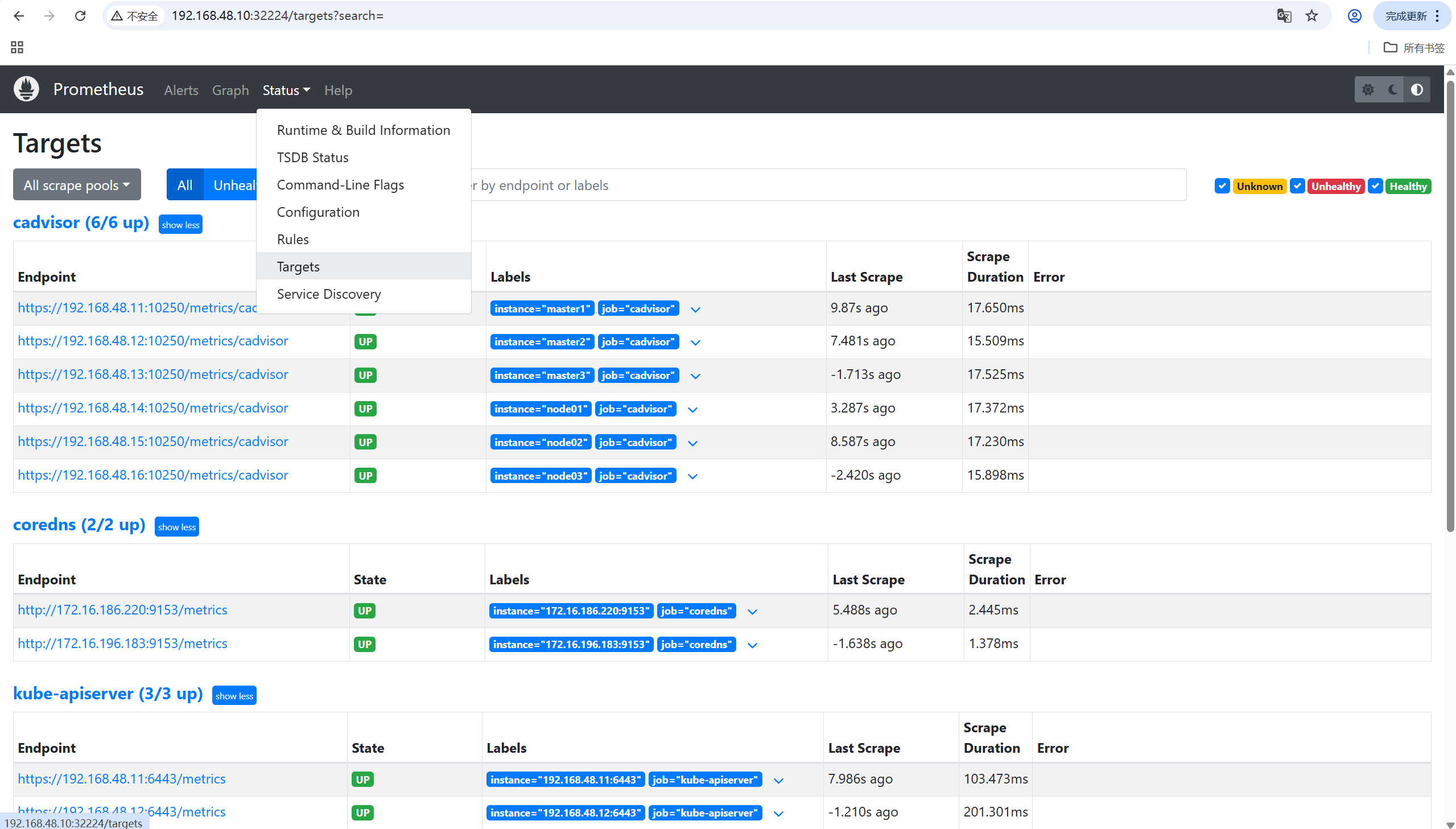The width and height of the screenshot is (1456, 829).
Task: Open endpoint https://192.168.48.11:6443/metrics
Action: 122,779
